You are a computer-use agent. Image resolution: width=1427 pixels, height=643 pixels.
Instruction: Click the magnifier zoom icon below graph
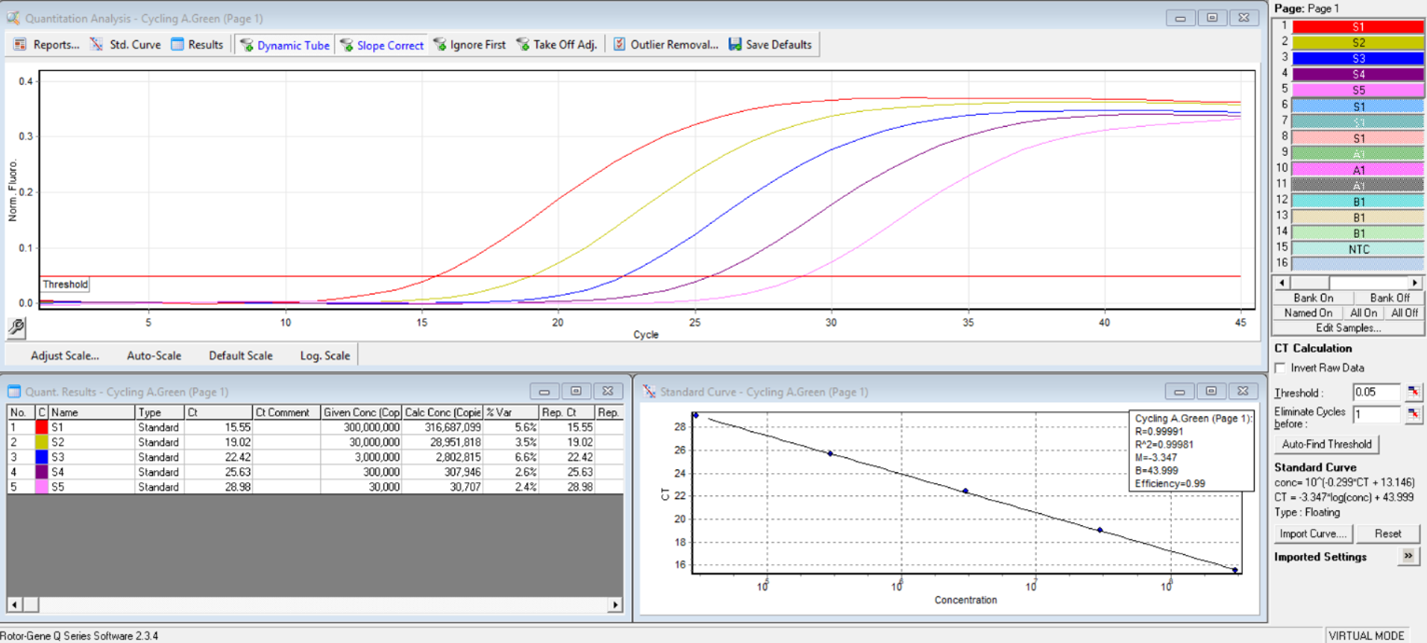pyautogui.click(x=16, y=327)
